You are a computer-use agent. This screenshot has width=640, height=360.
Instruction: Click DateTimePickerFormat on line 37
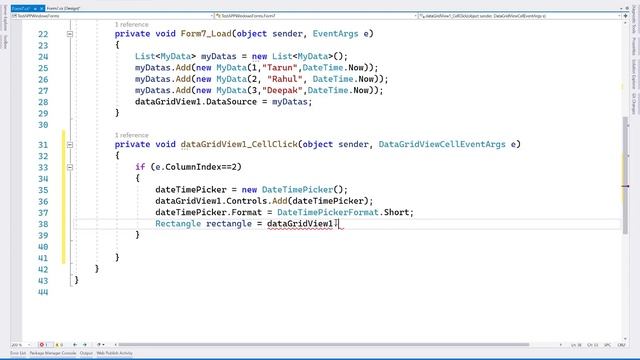point(328,213)
